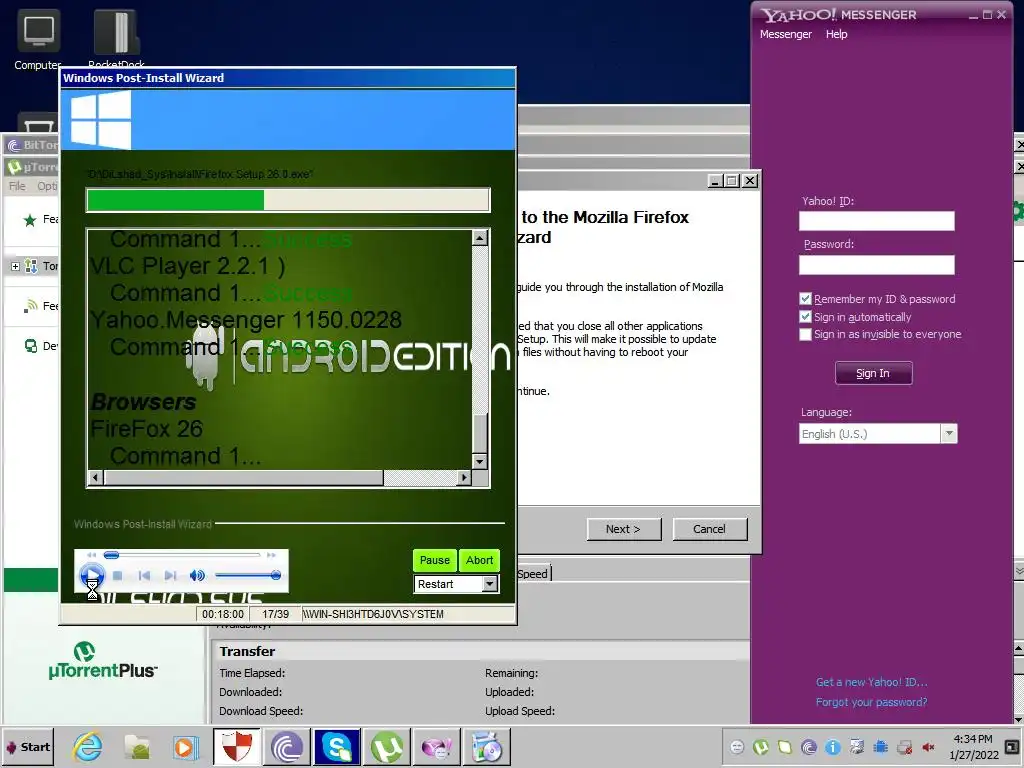Click the muted volume tray icon

coord(928,747)
